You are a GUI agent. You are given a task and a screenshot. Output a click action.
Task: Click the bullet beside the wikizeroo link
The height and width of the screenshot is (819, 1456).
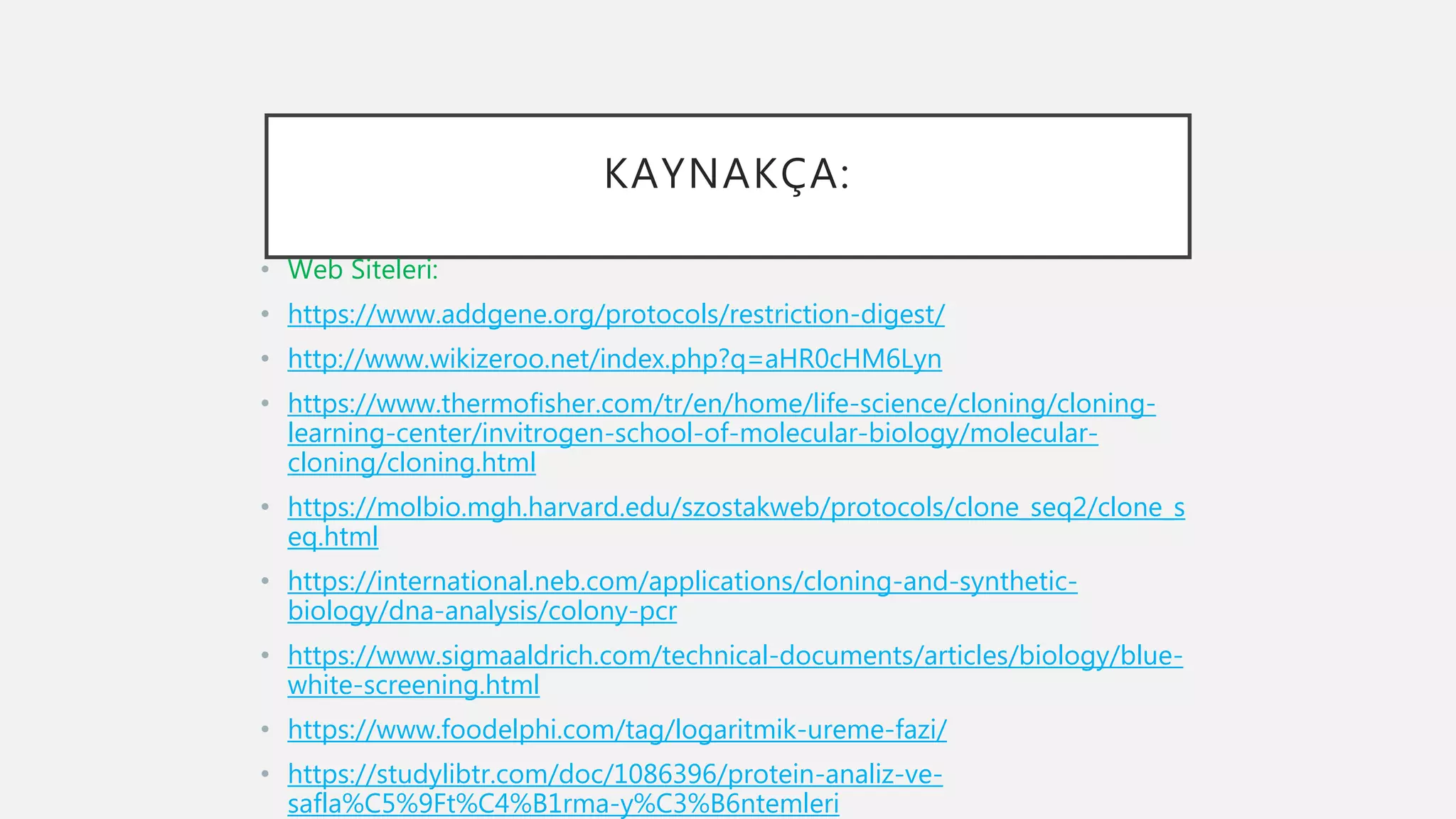[265, 359]
